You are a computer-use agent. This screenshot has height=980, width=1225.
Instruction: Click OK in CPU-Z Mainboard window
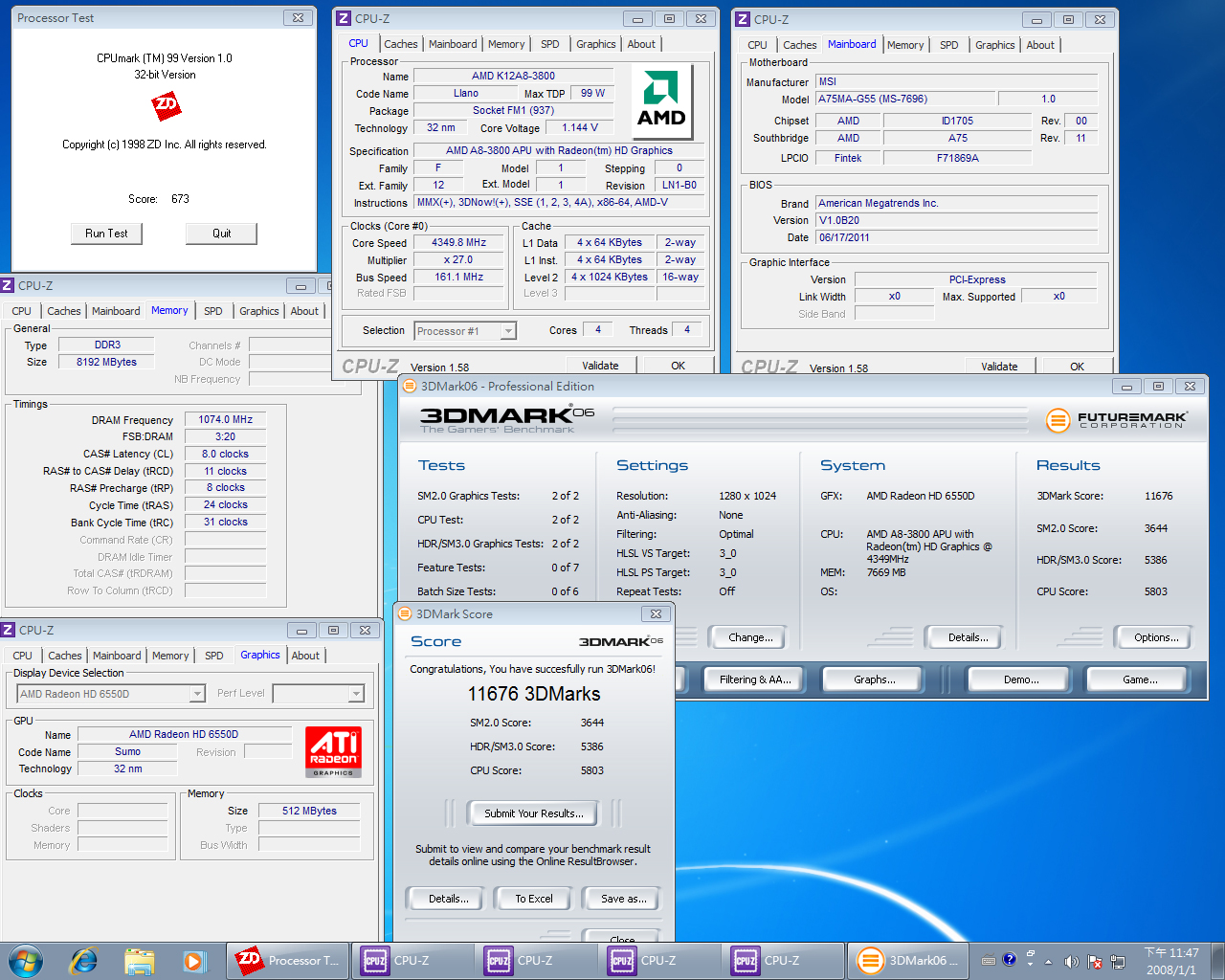pyautogui.click(x=1077, y=367)
